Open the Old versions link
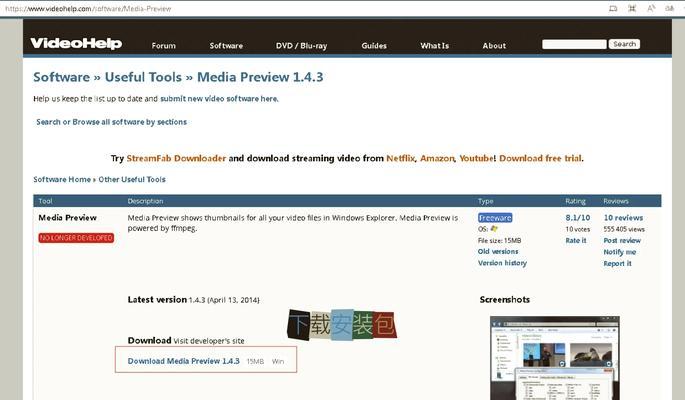685x400 pixels. pyautogui.click(x=498, y=252)
